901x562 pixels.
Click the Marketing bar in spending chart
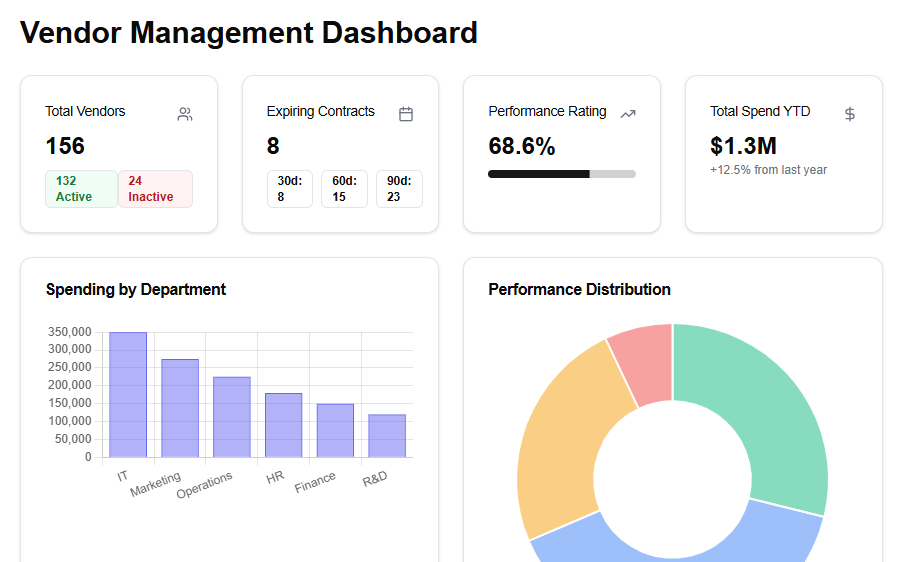(180, 409)
